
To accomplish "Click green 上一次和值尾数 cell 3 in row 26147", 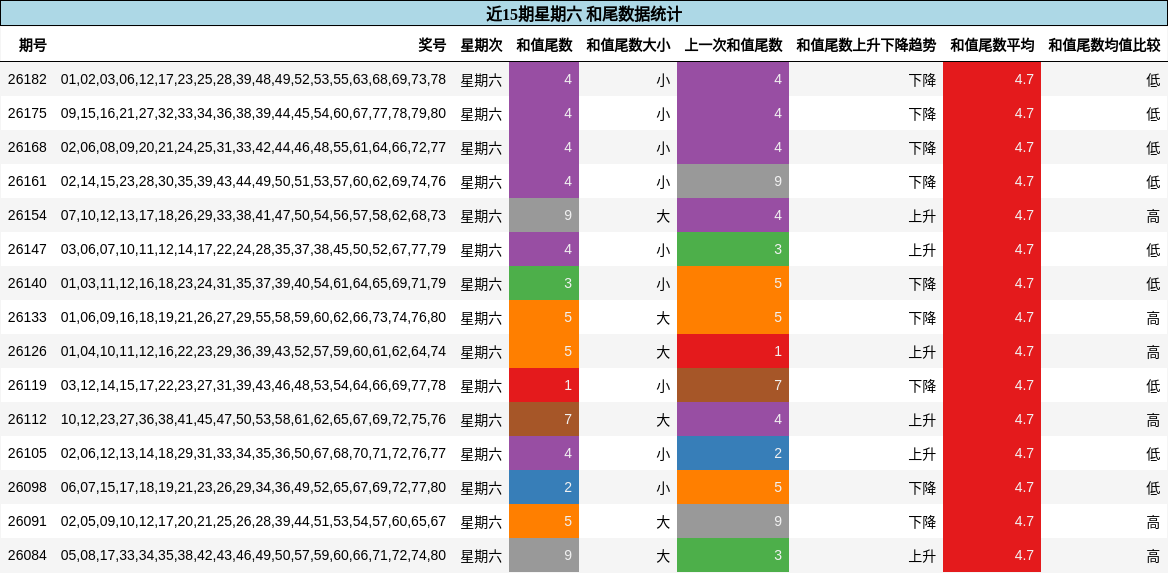I will [x=734, y=250].
